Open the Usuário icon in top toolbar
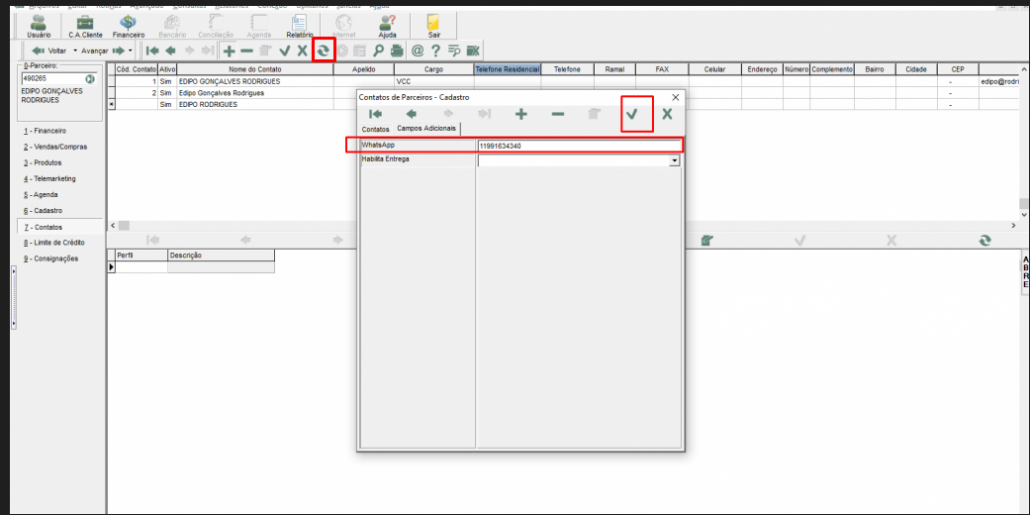Image resolution: width=1030 pixels, height=515 pixels. pyautogui.click(x=39, y=26)
